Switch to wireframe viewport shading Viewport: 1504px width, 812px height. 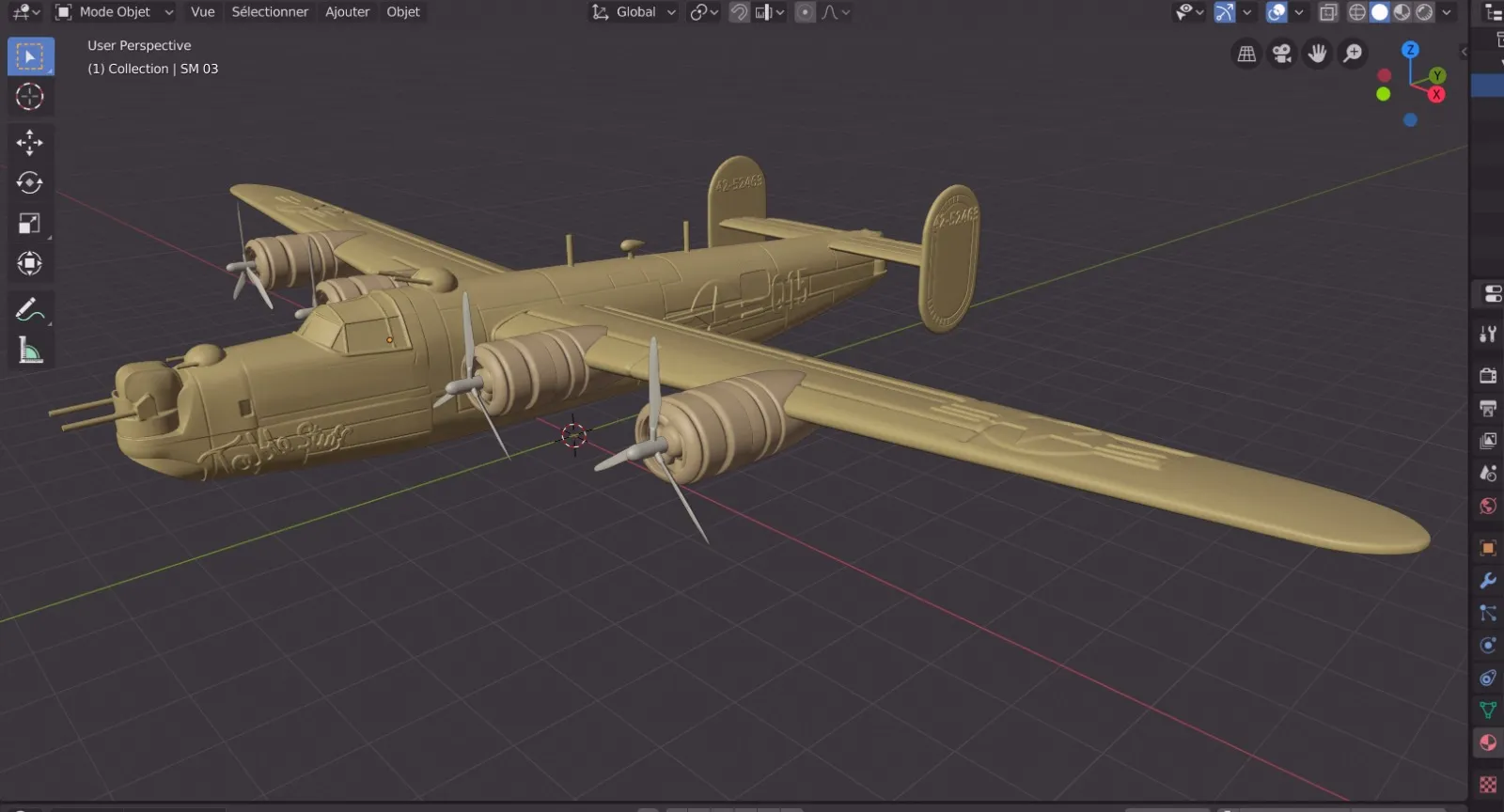coord(1357,12)
